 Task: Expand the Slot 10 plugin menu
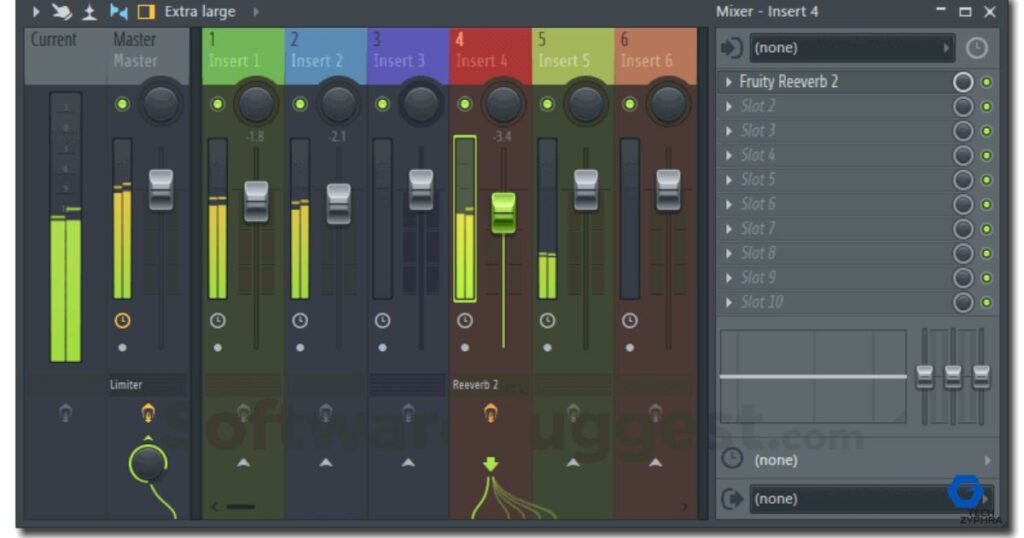[729, 302]
